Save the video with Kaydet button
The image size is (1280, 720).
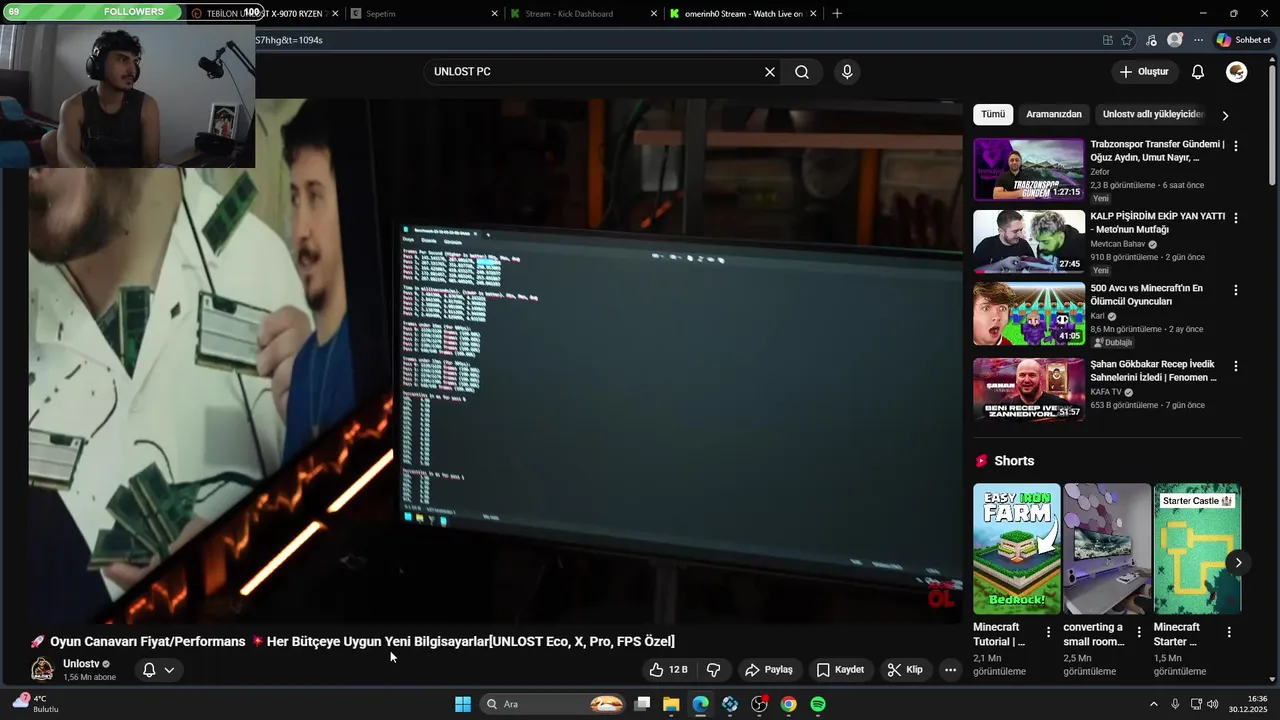840,670
